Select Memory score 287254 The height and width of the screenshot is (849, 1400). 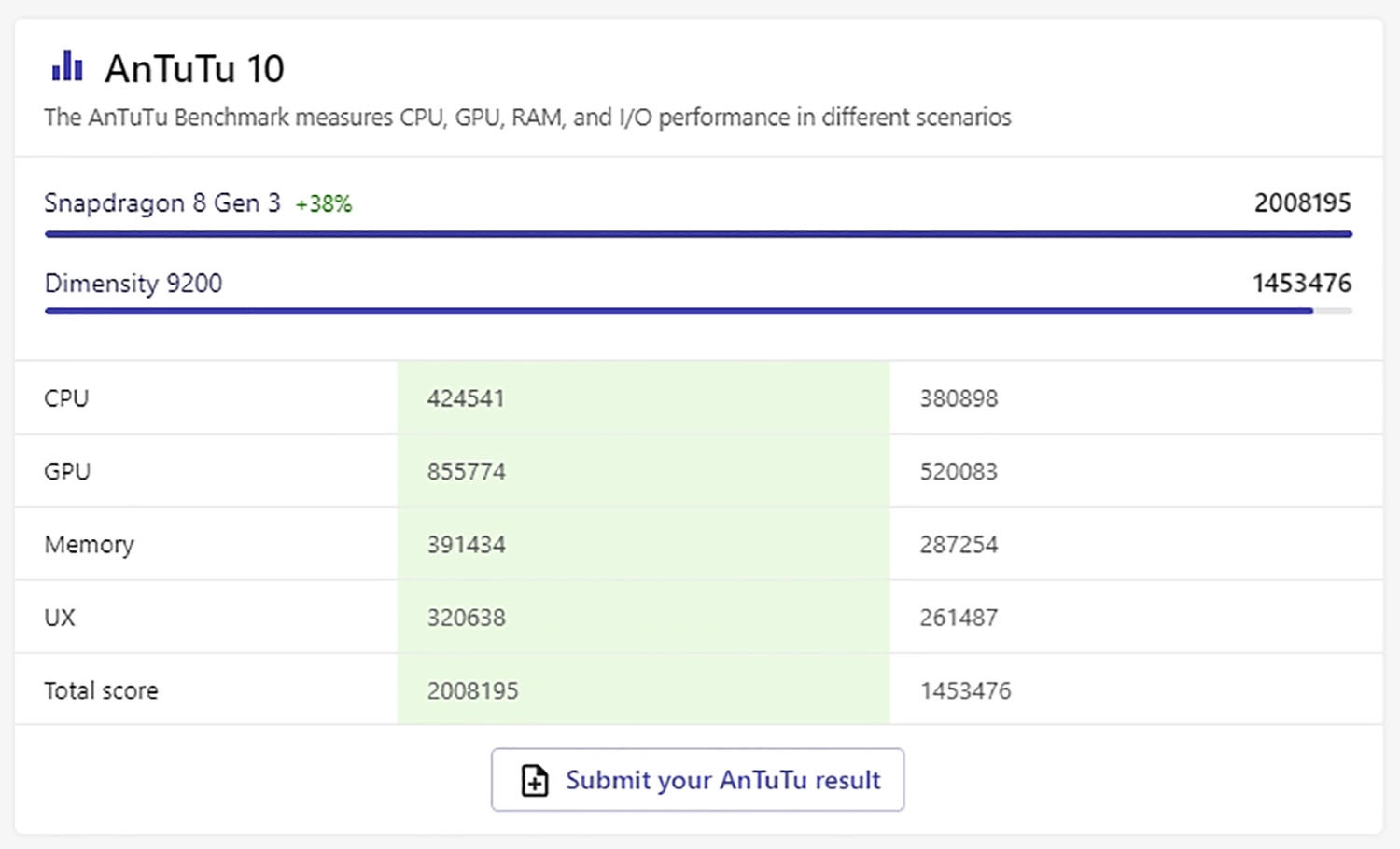click(x=959, y=545)
